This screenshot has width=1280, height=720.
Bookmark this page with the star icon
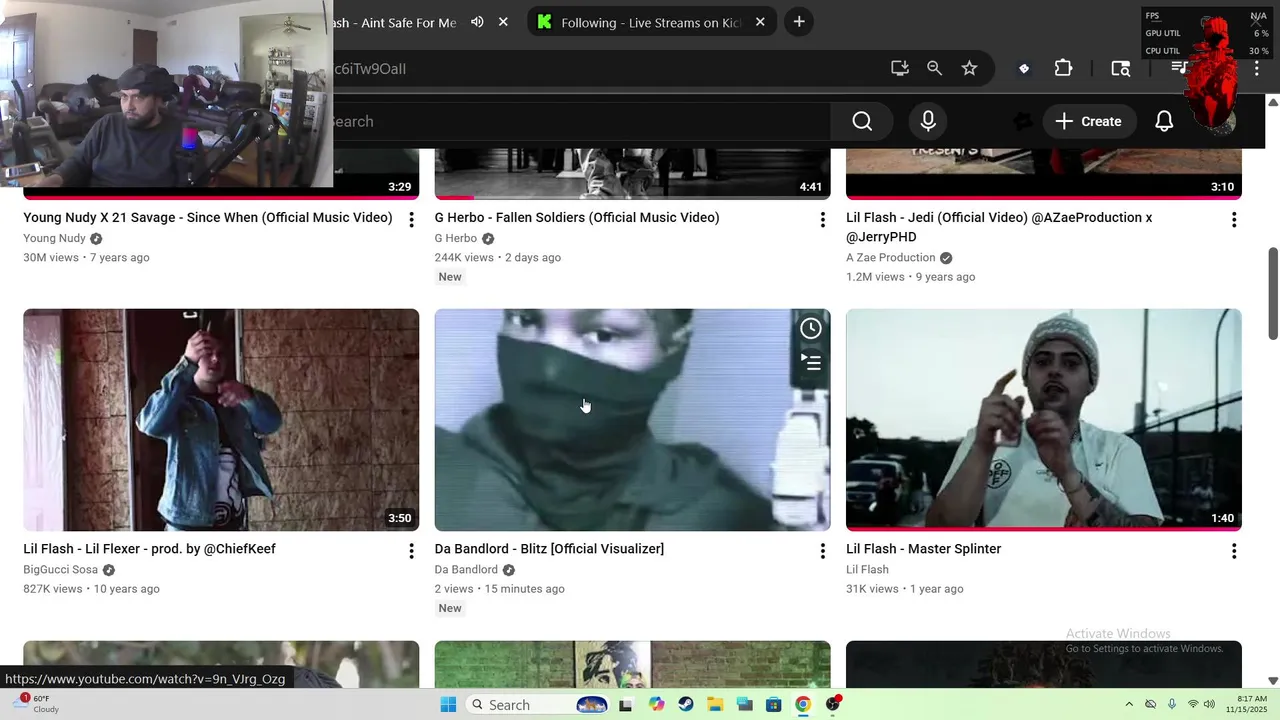[x=969, y=68]
